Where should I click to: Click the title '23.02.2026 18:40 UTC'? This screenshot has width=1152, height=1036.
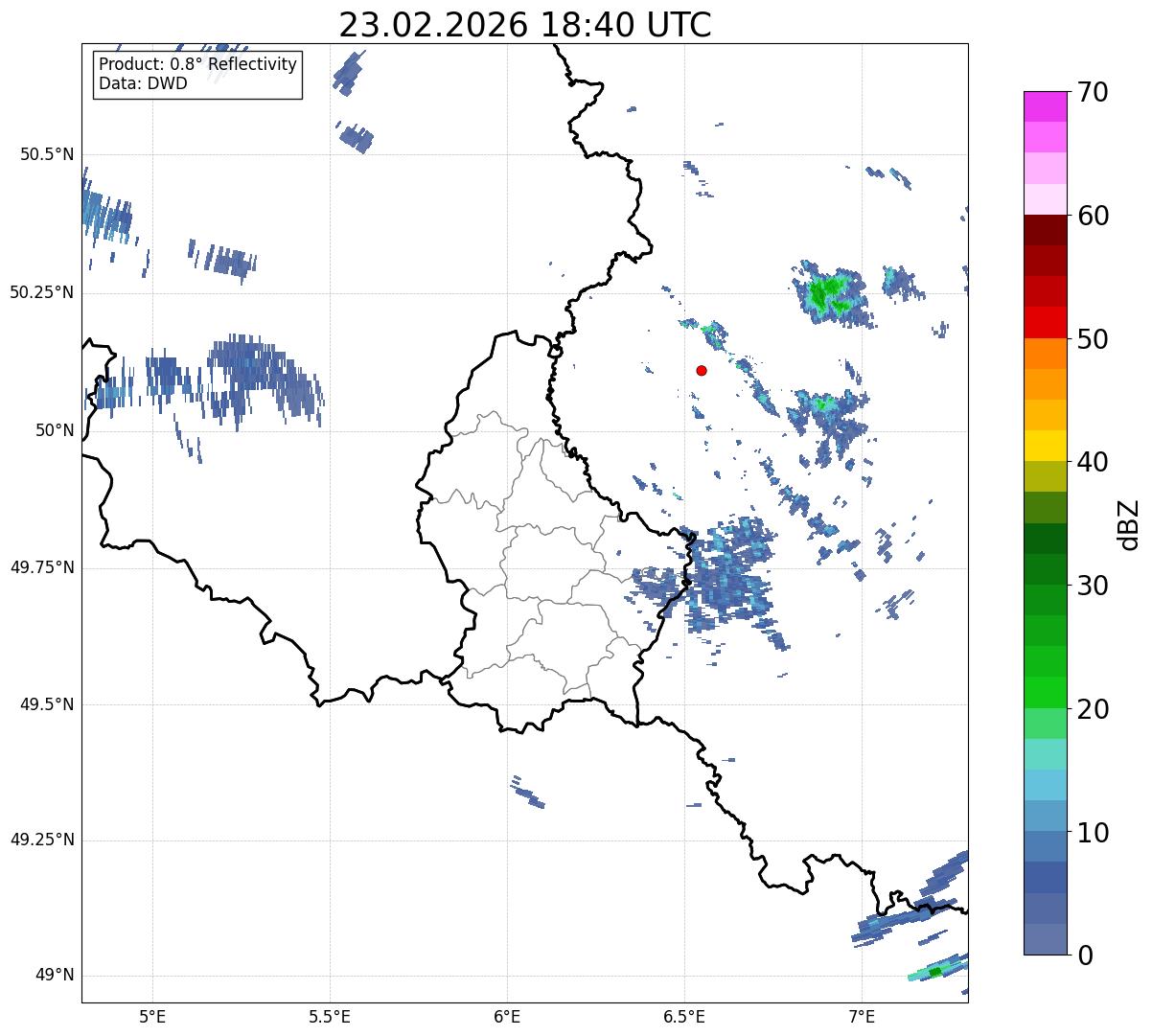525,25
